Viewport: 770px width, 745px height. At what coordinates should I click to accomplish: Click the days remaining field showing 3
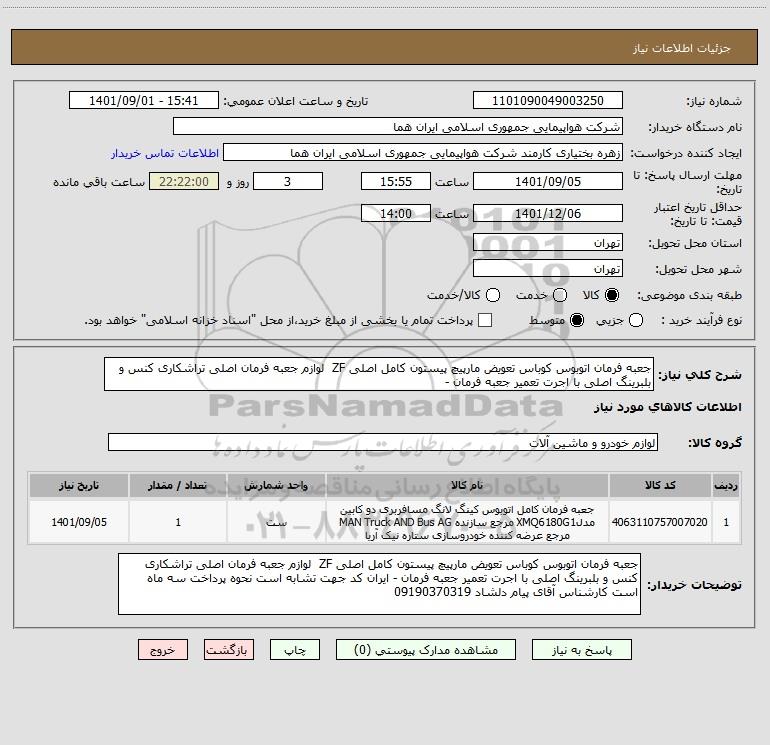pyautogui.click(x=288, y=181)
